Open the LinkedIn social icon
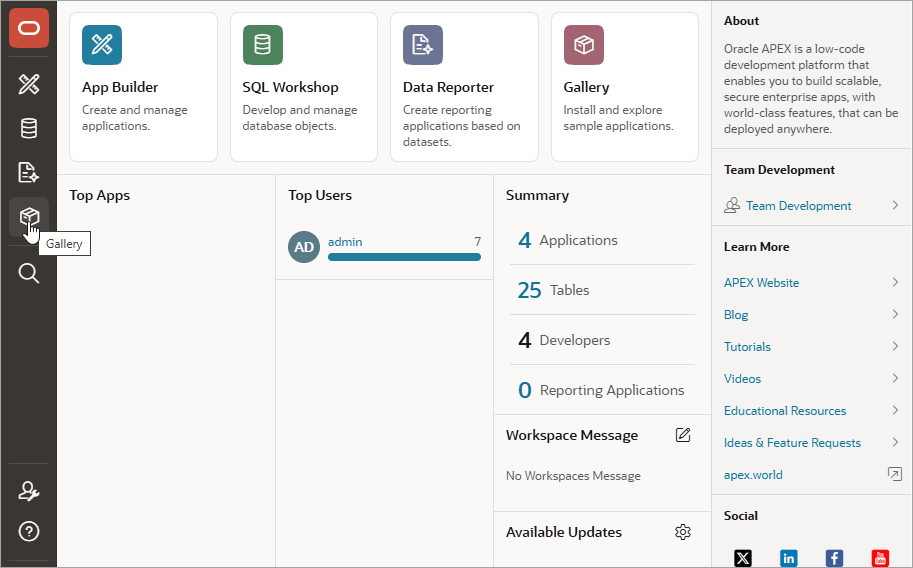 (x=788, y=558)
